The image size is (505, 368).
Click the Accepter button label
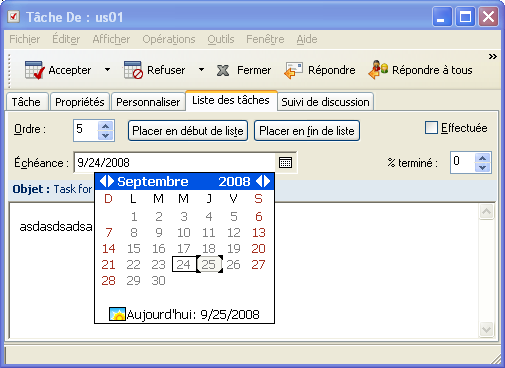[70, 70]
